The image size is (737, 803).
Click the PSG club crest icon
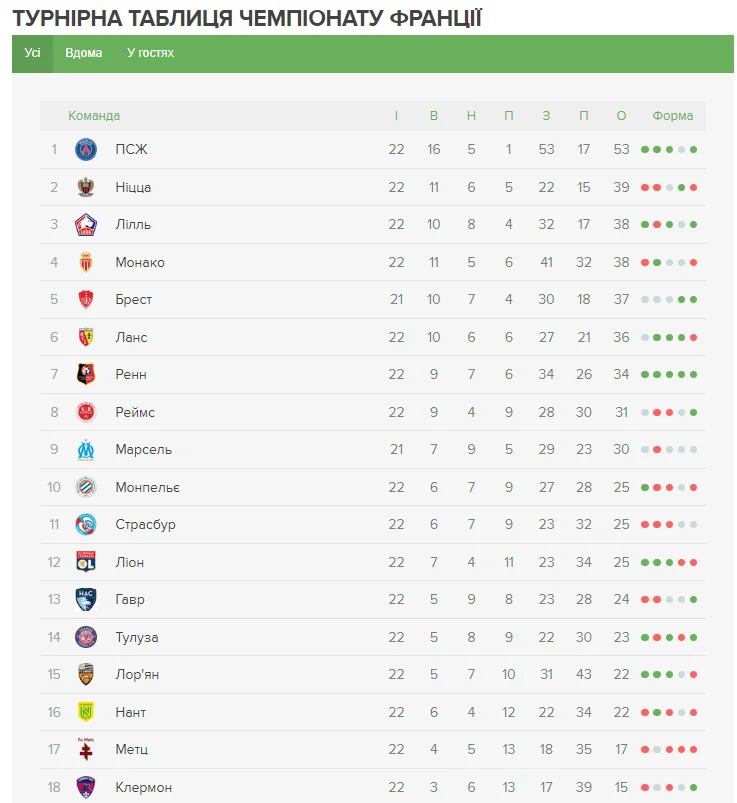point(86,150)
